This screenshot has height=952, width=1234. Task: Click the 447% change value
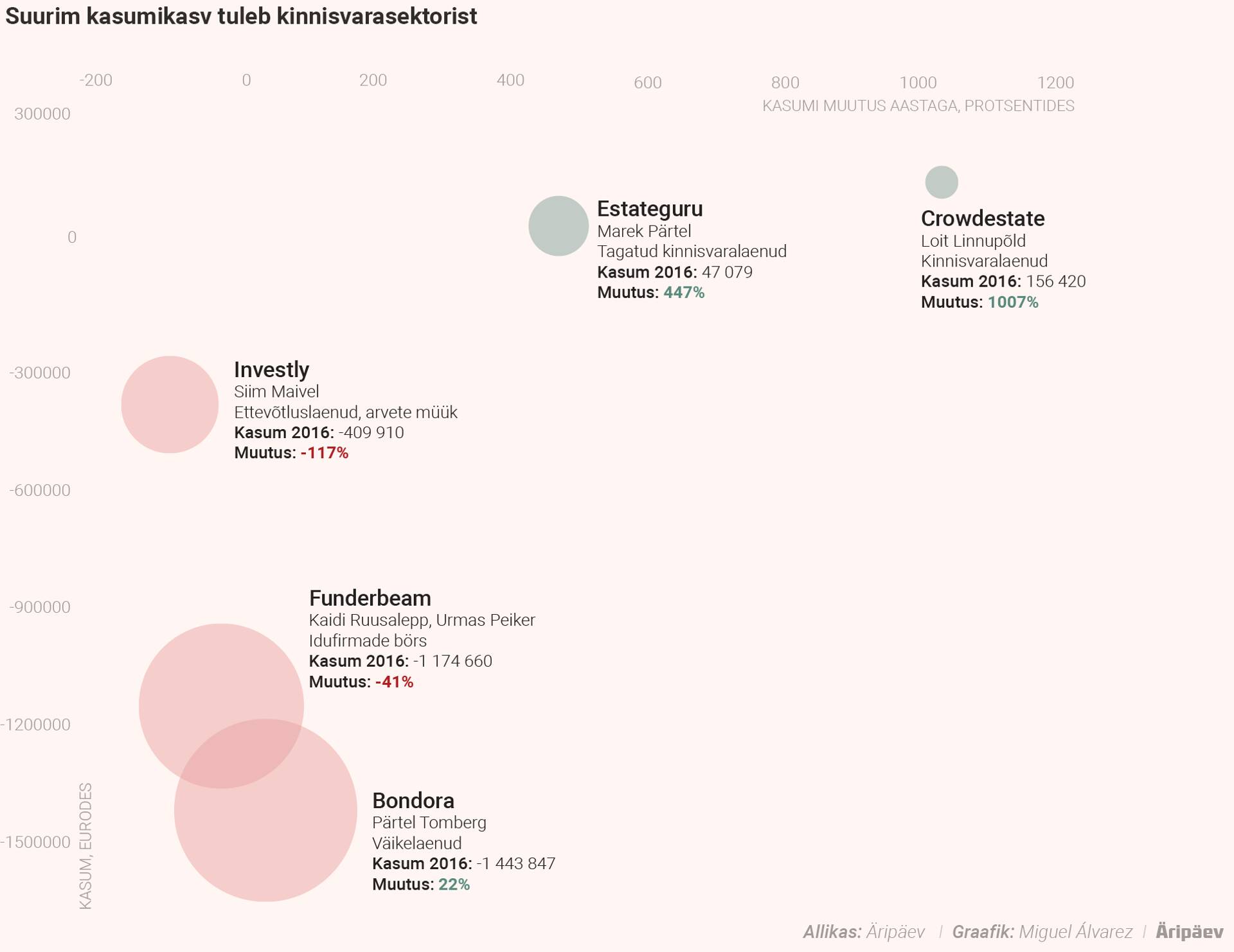[683, 292]
